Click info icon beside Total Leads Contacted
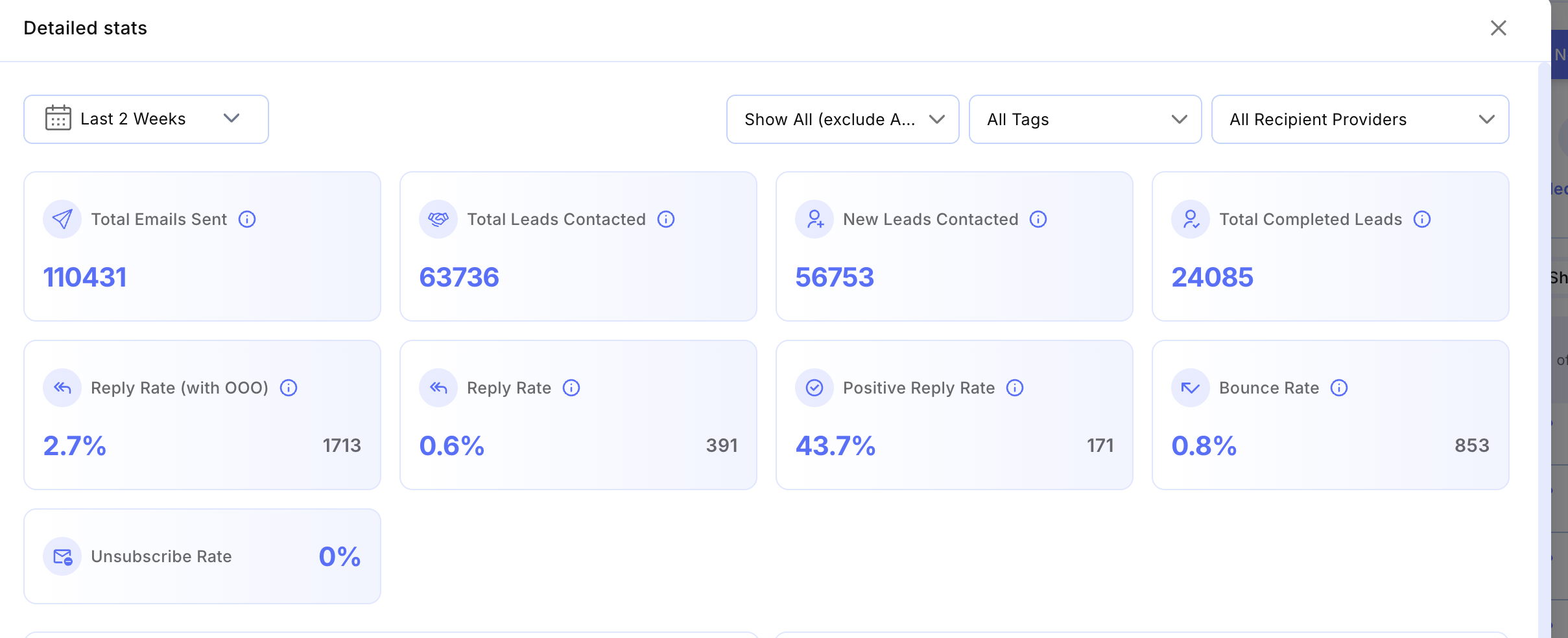The image size is (1568, 638). tap(666, 219)
